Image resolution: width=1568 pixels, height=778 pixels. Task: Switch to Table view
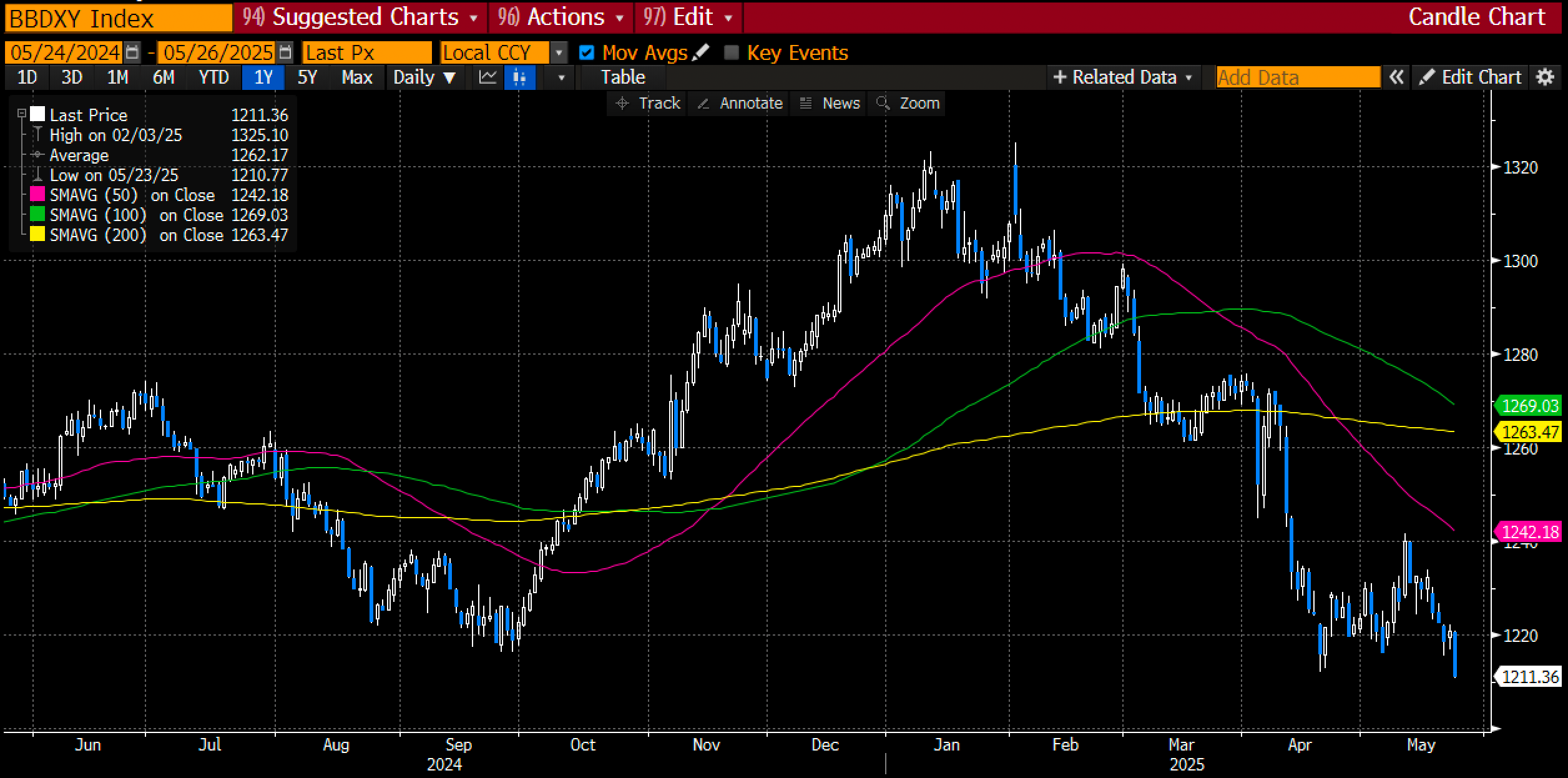click(622, 77)
